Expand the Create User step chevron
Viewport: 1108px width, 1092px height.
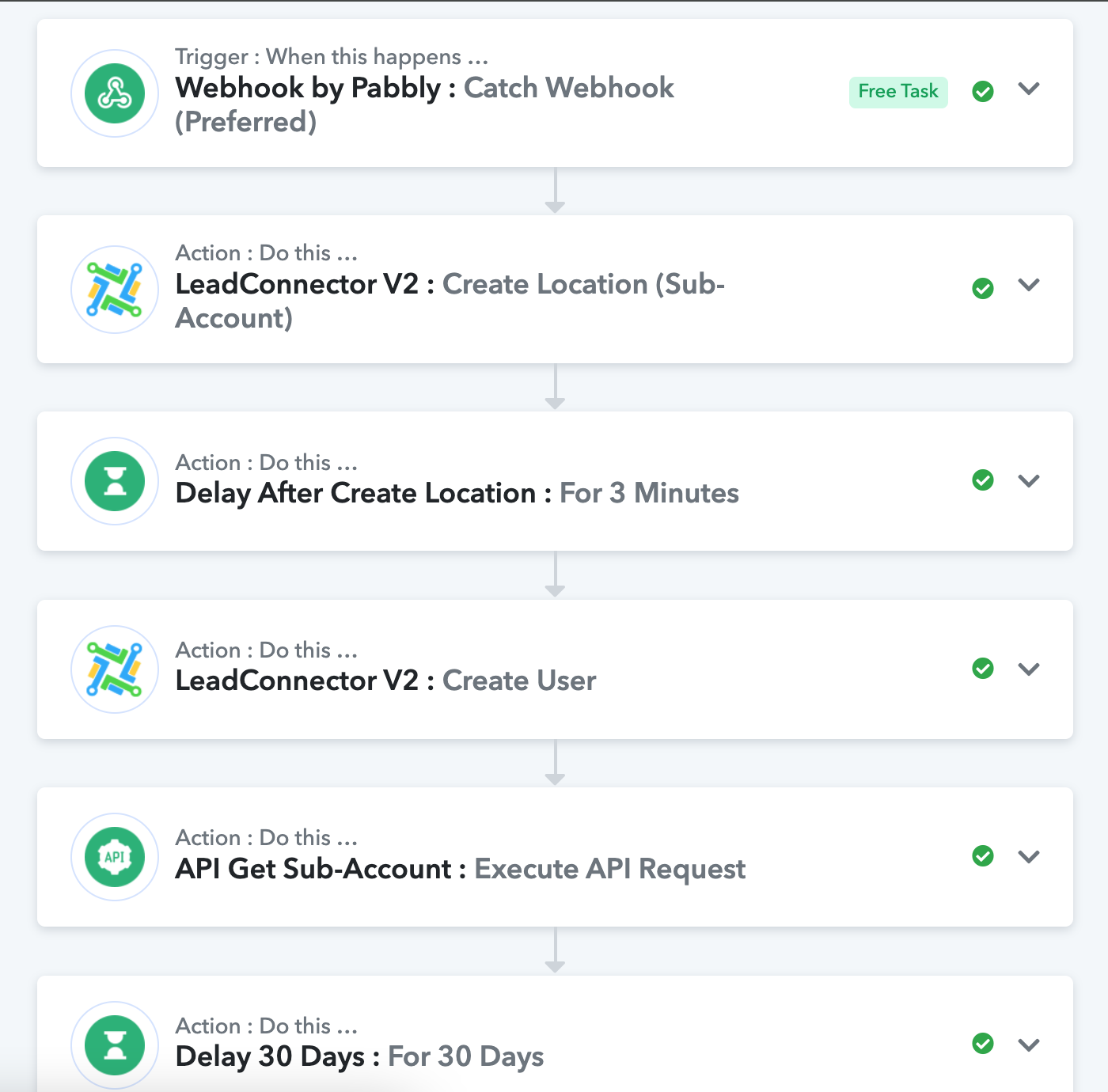pos(1029,669)
